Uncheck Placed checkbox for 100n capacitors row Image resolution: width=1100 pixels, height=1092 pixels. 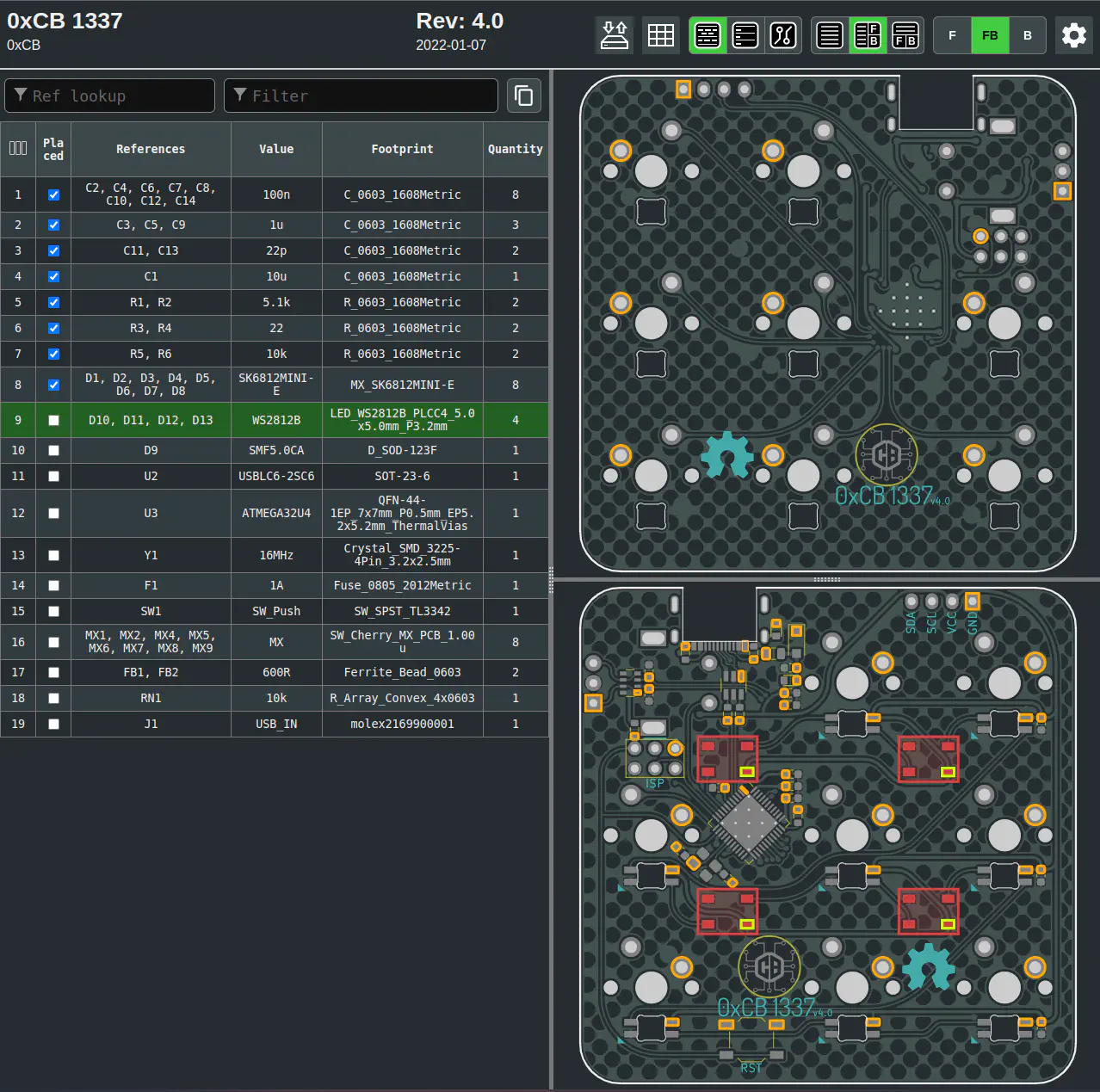(53, 194)
